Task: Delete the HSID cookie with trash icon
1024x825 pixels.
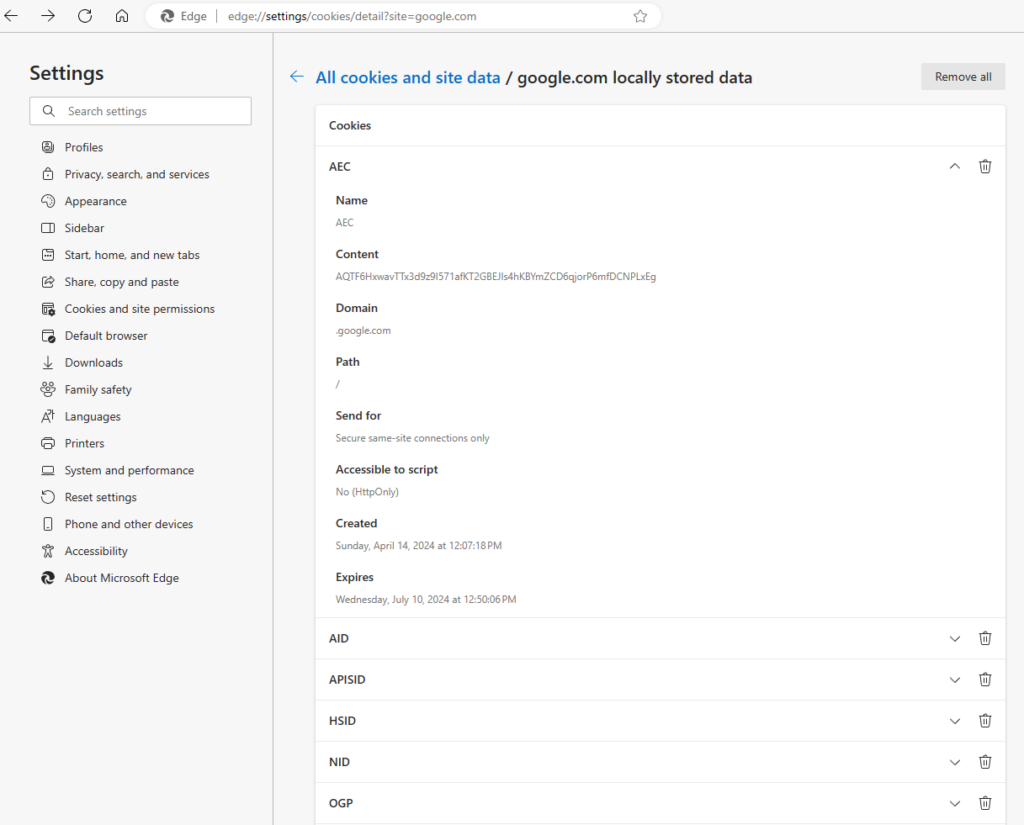Action: point(985,720)
